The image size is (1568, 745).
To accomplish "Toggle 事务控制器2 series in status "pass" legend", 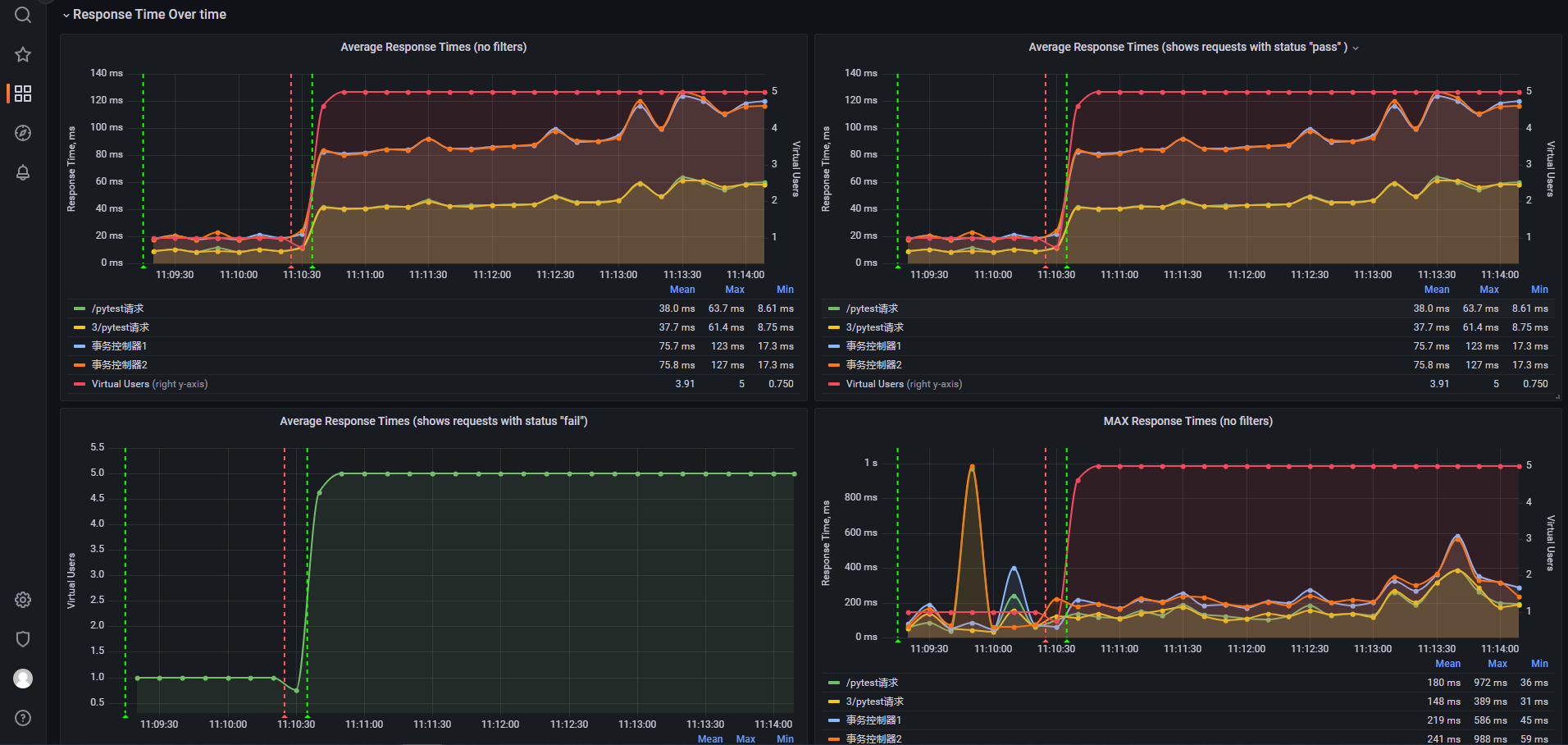I will [873, 365].
